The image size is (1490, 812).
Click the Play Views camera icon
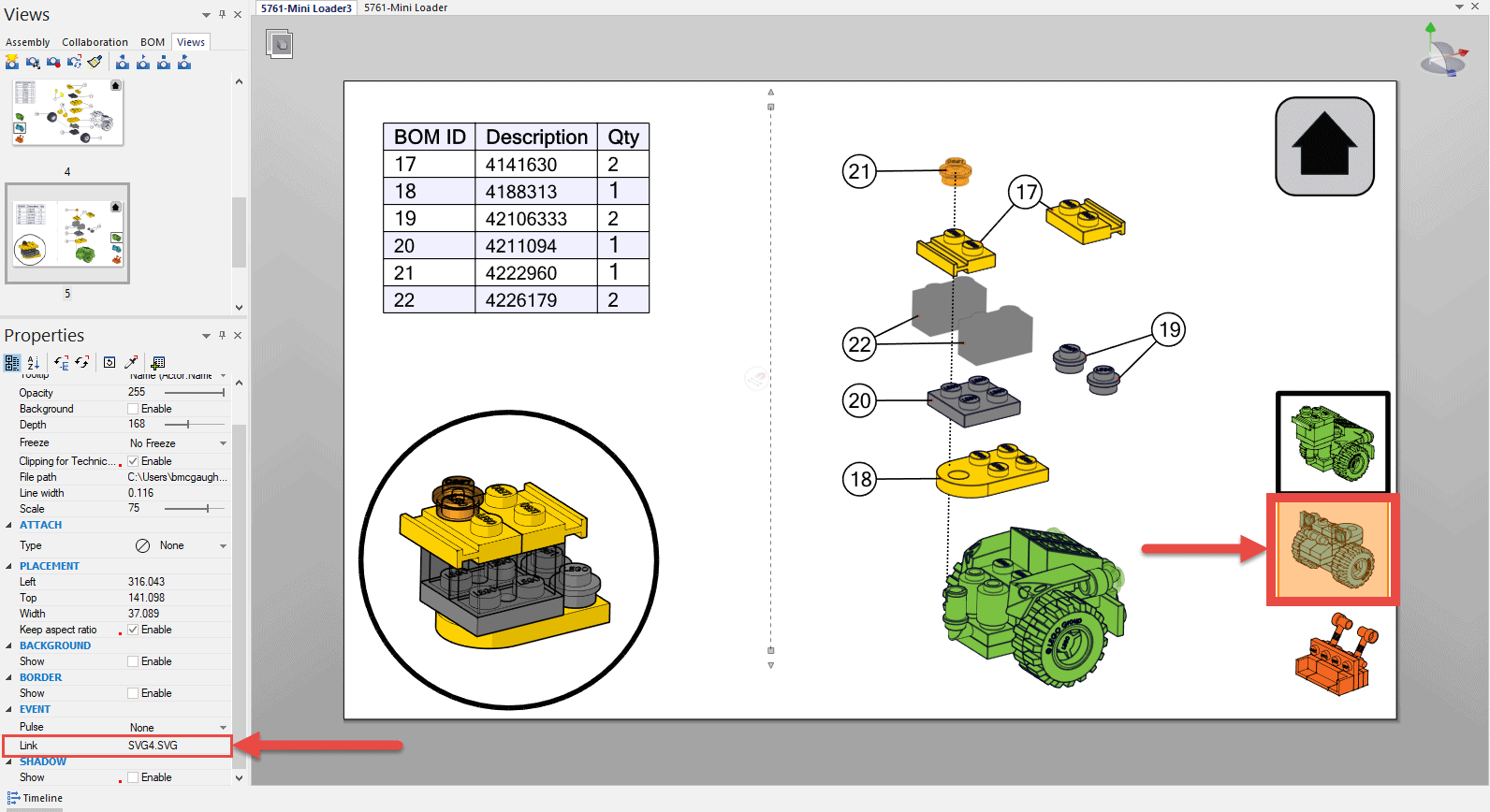[x=143, y=62]
